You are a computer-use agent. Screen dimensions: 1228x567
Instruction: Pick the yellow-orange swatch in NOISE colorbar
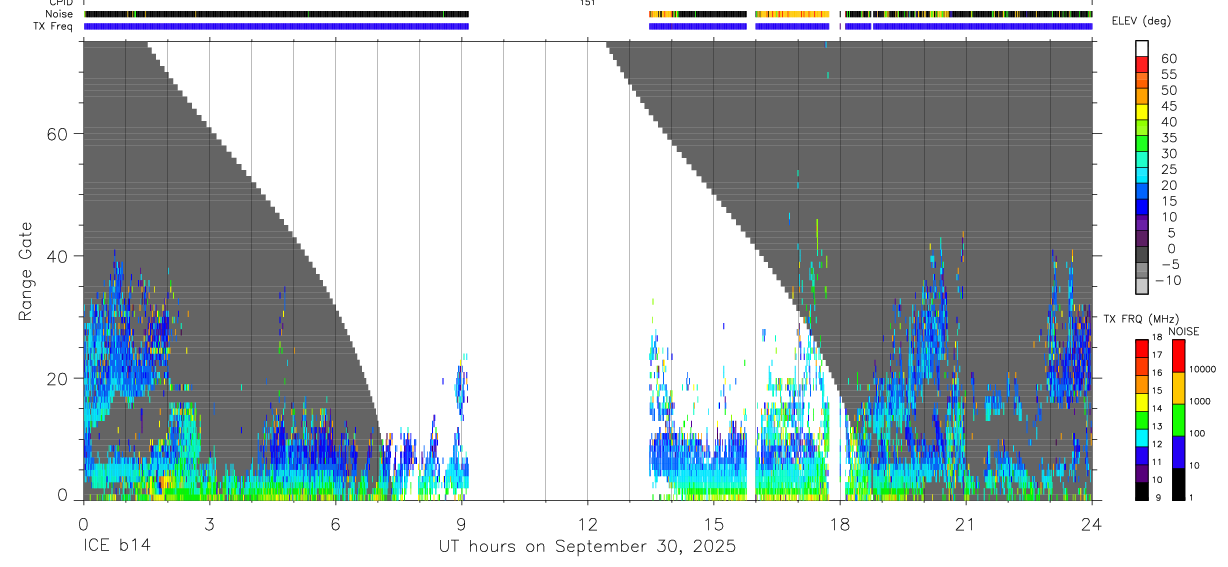point(1179,388)
